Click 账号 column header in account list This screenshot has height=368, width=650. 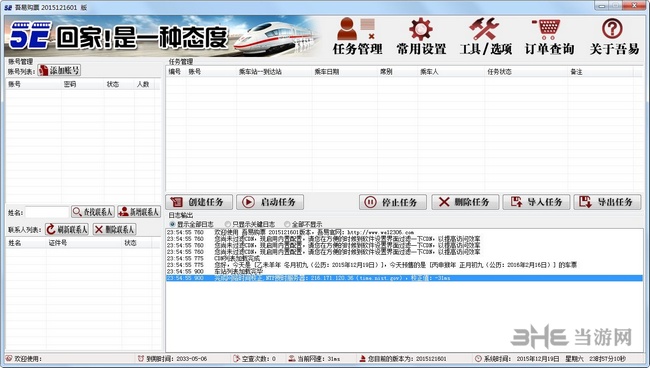pyautogui.click(x=33, y=84)
